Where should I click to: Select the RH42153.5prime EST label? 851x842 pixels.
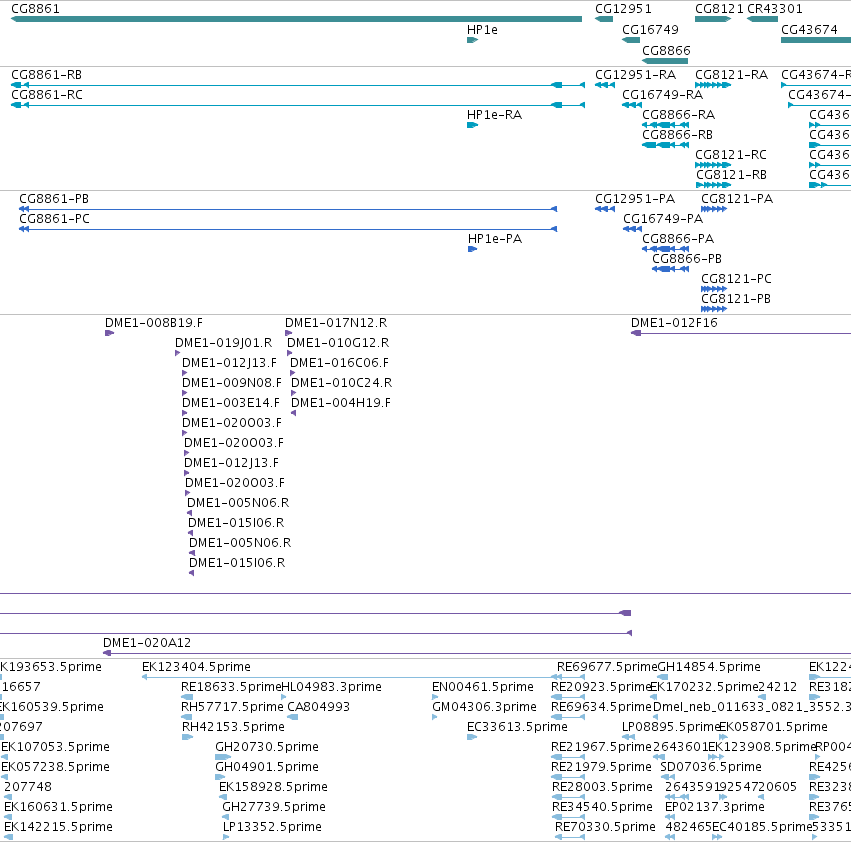(x=233, y=727)
